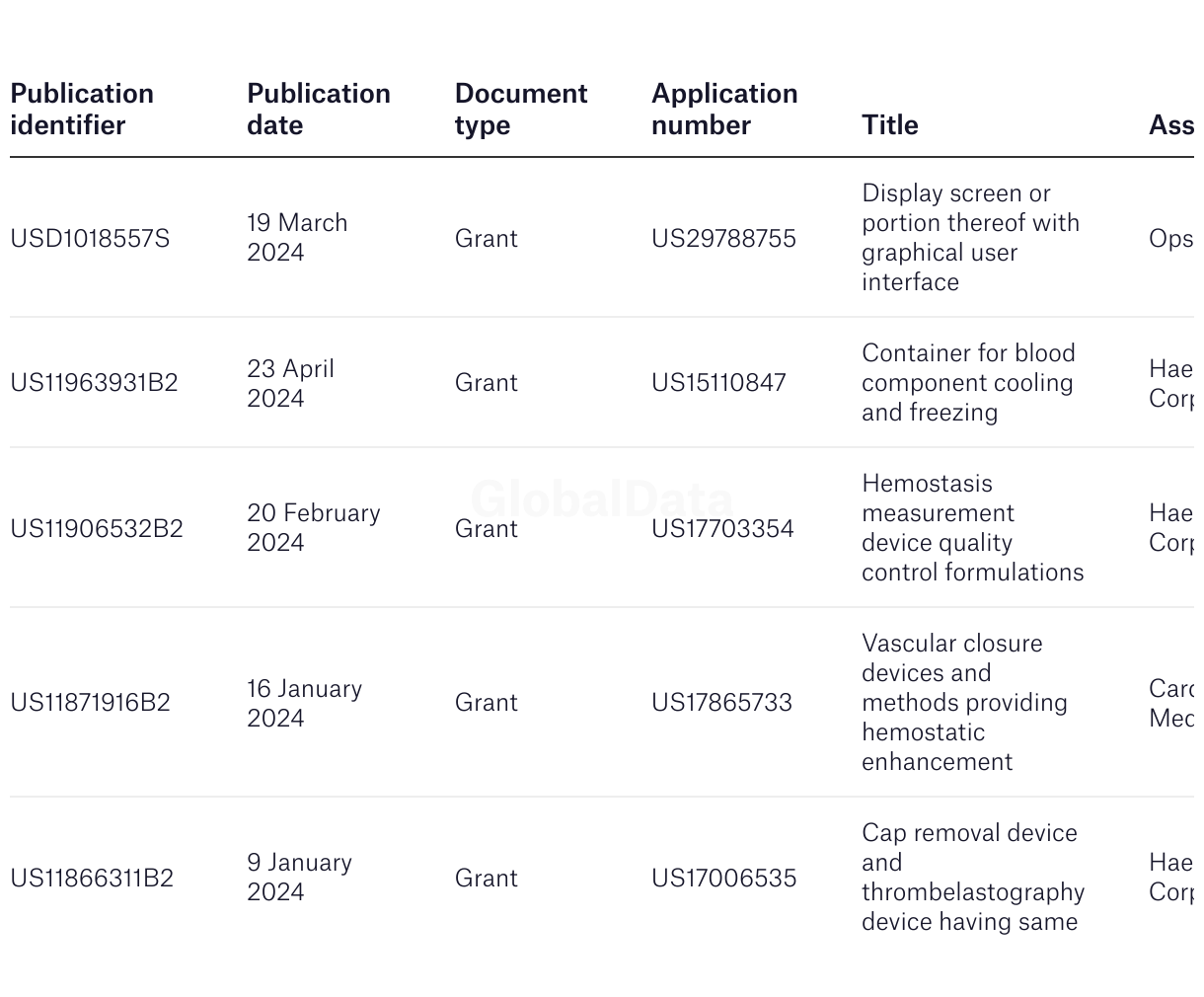Viewport: 1204px width, 997px height.
Task: Click application number US17865733
Action: [x=721, y=703]
